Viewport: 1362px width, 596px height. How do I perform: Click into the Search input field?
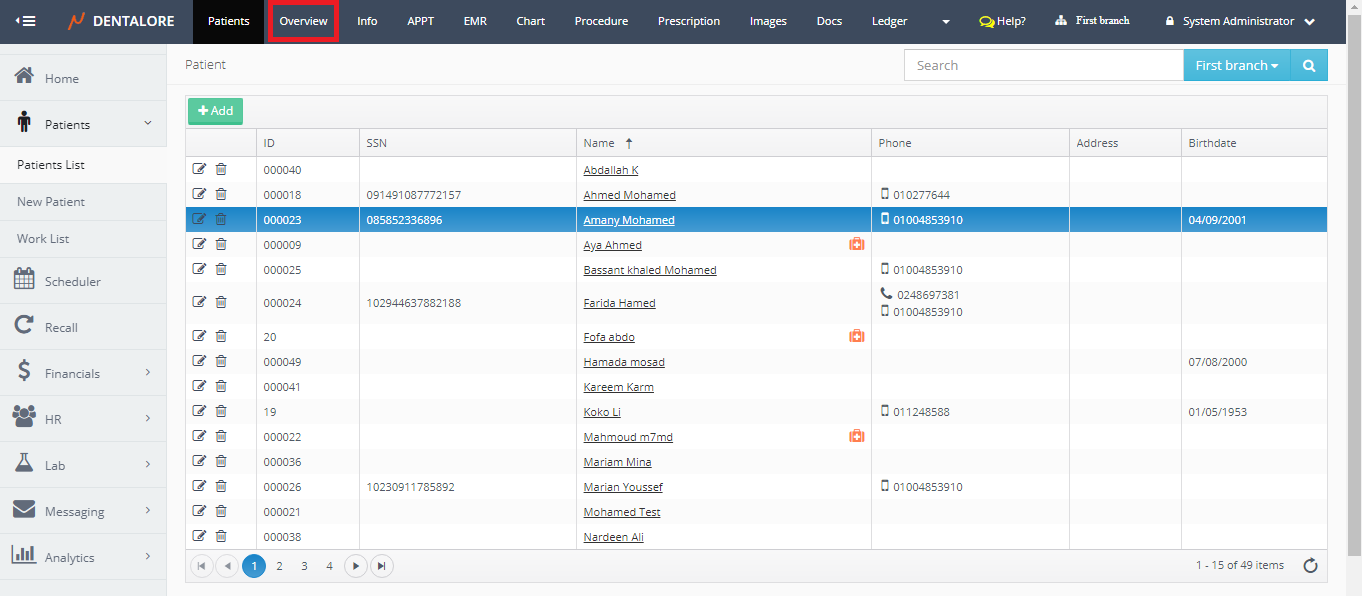pos(1043,65)
